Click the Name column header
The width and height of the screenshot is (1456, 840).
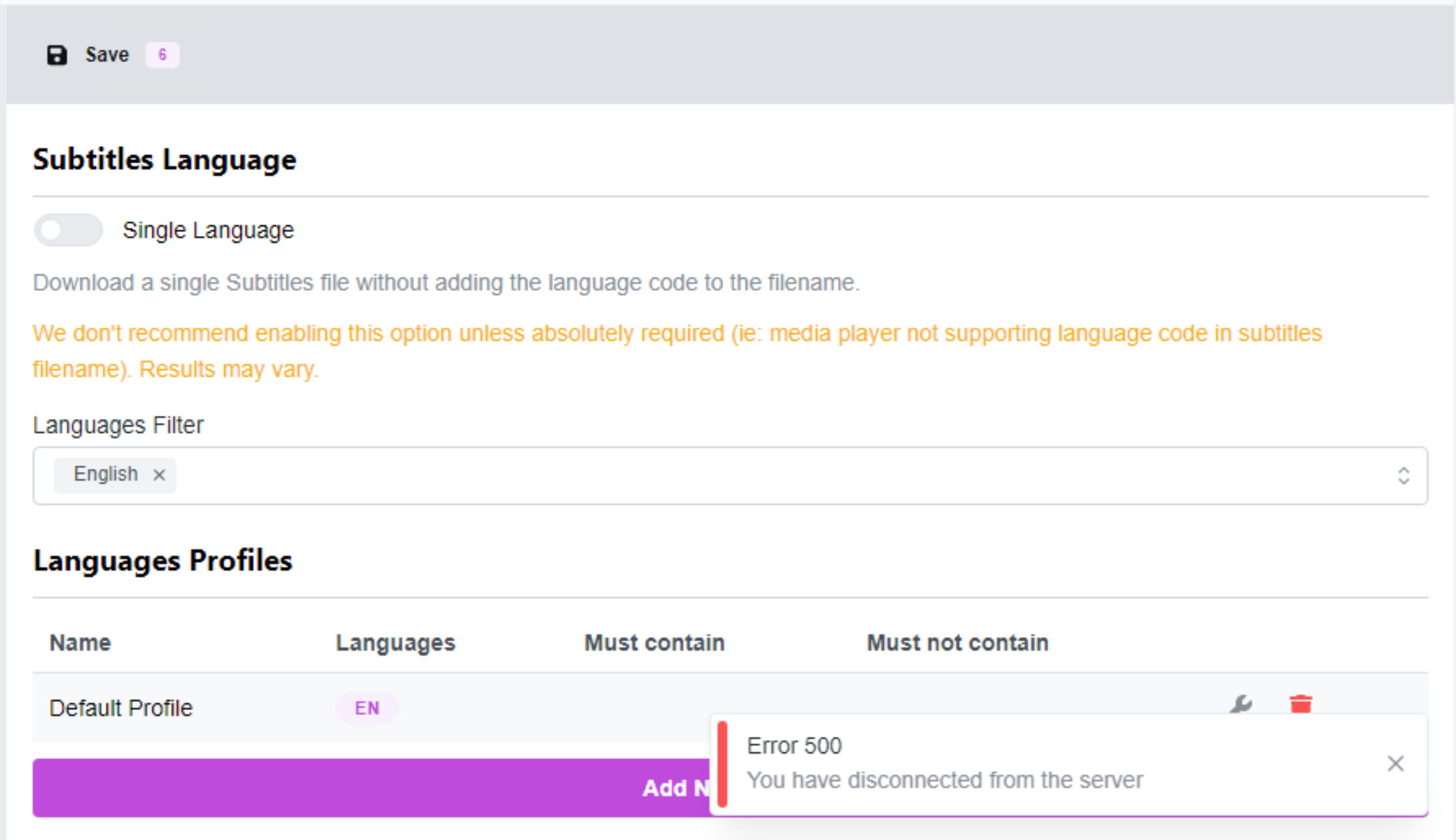point(79,643)
